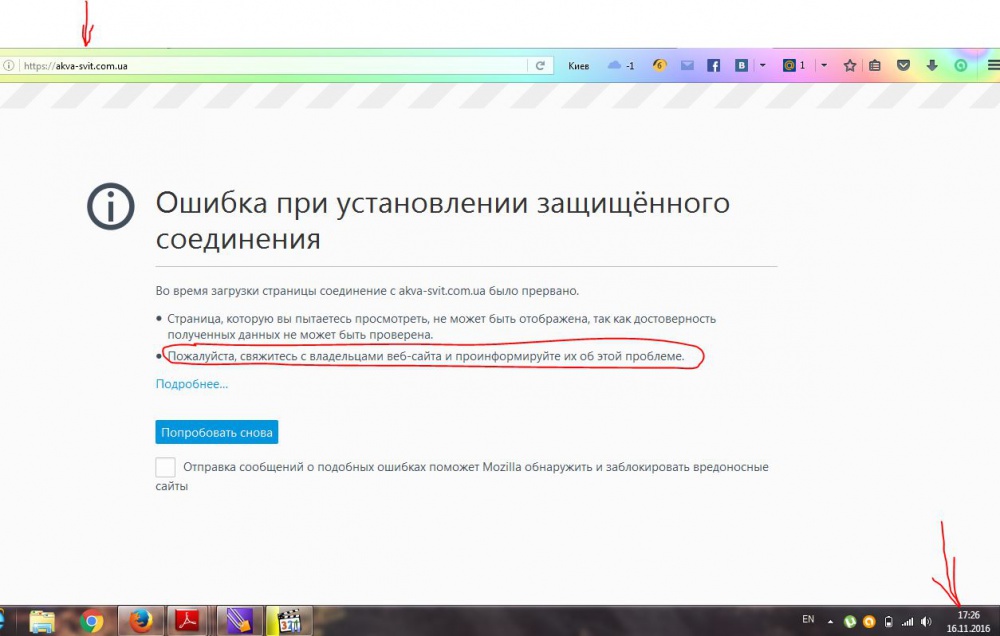Screen dimensions: 1000x636
Task: Open the volume control in system tray
Action: (926, 621)
